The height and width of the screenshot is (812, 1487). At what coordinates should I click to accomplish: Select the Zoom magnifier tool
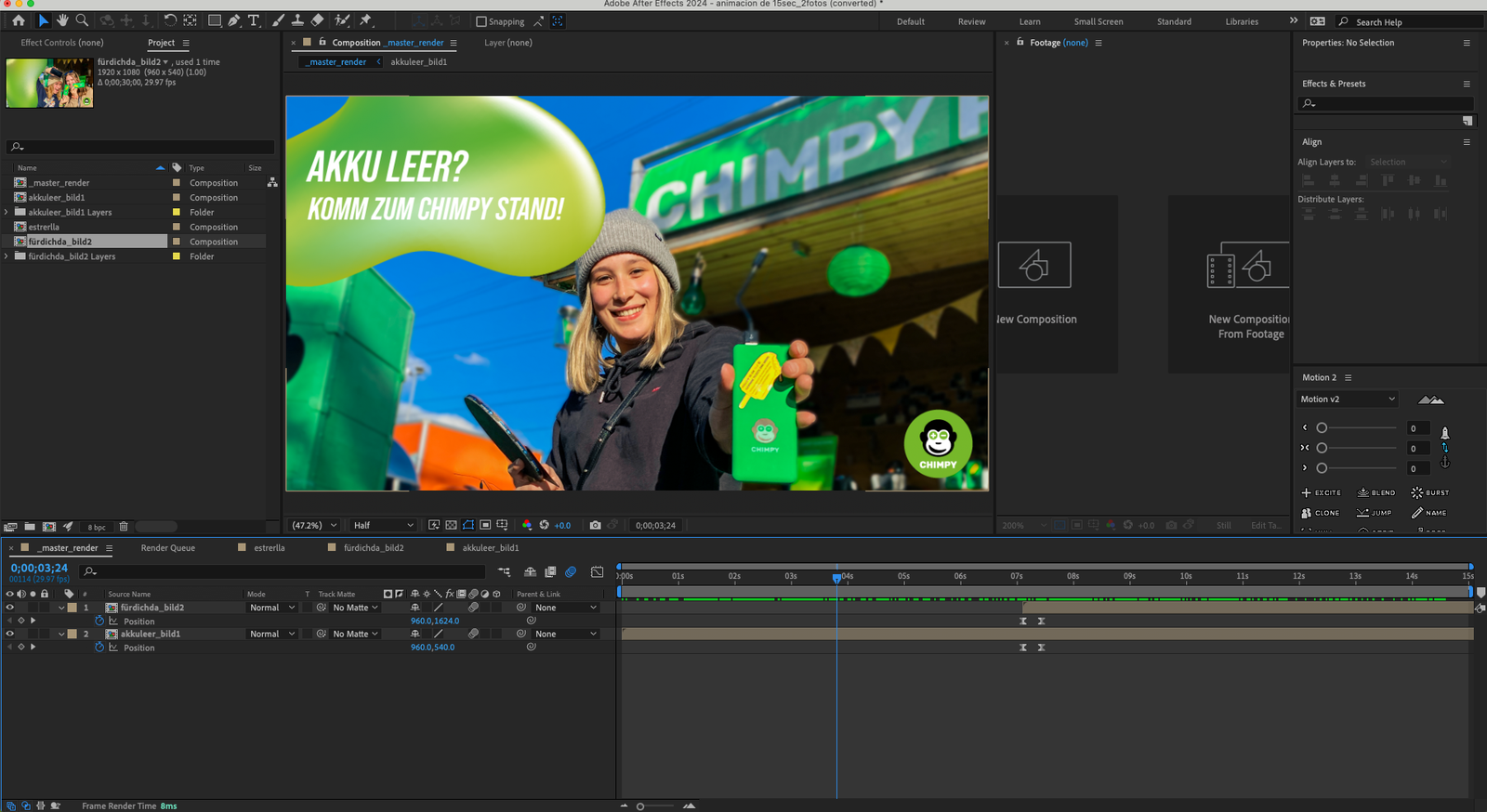(x=82, y=20)
